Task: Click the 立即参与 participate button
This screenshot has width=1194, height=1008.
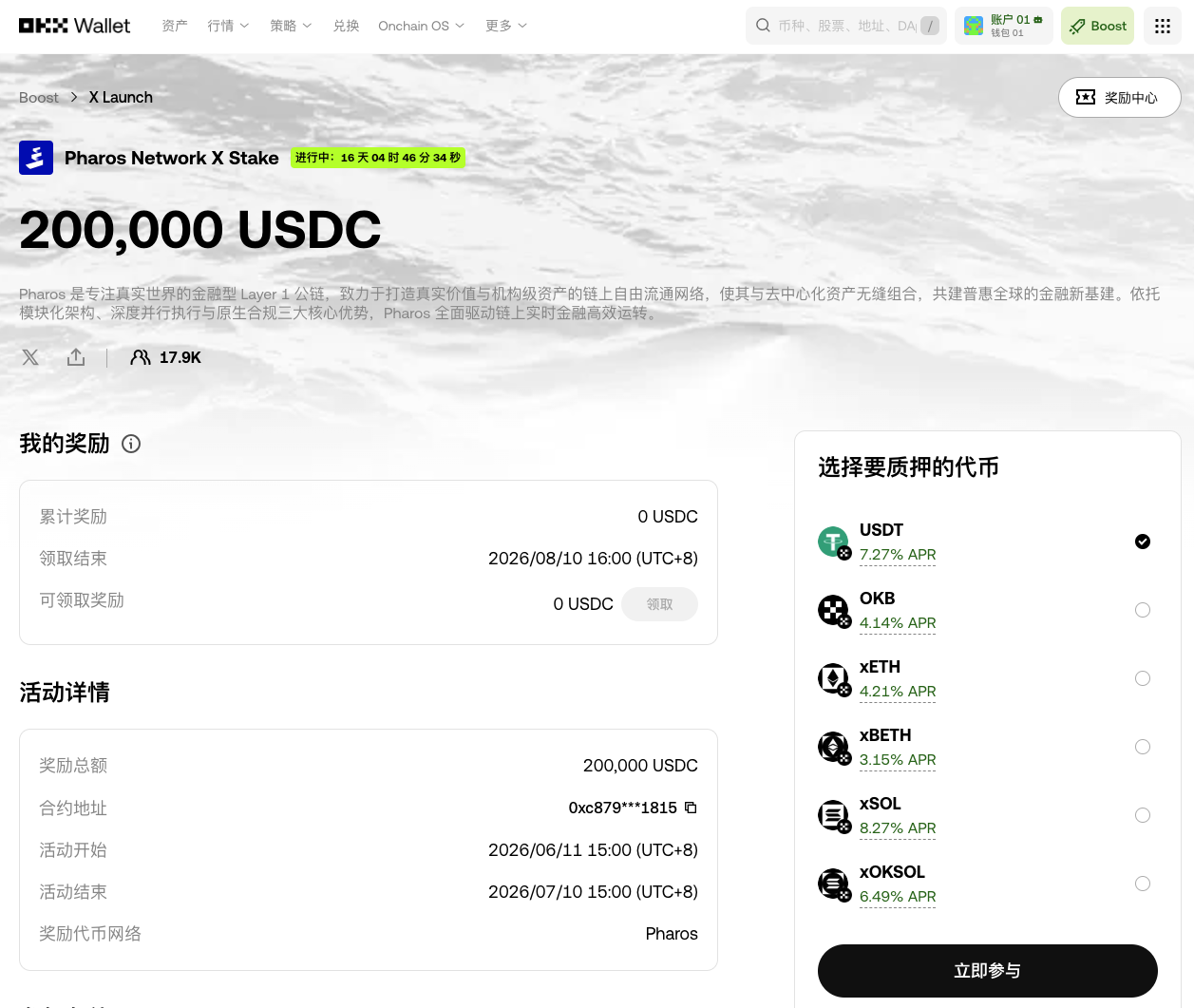Action: click(988, 971)
